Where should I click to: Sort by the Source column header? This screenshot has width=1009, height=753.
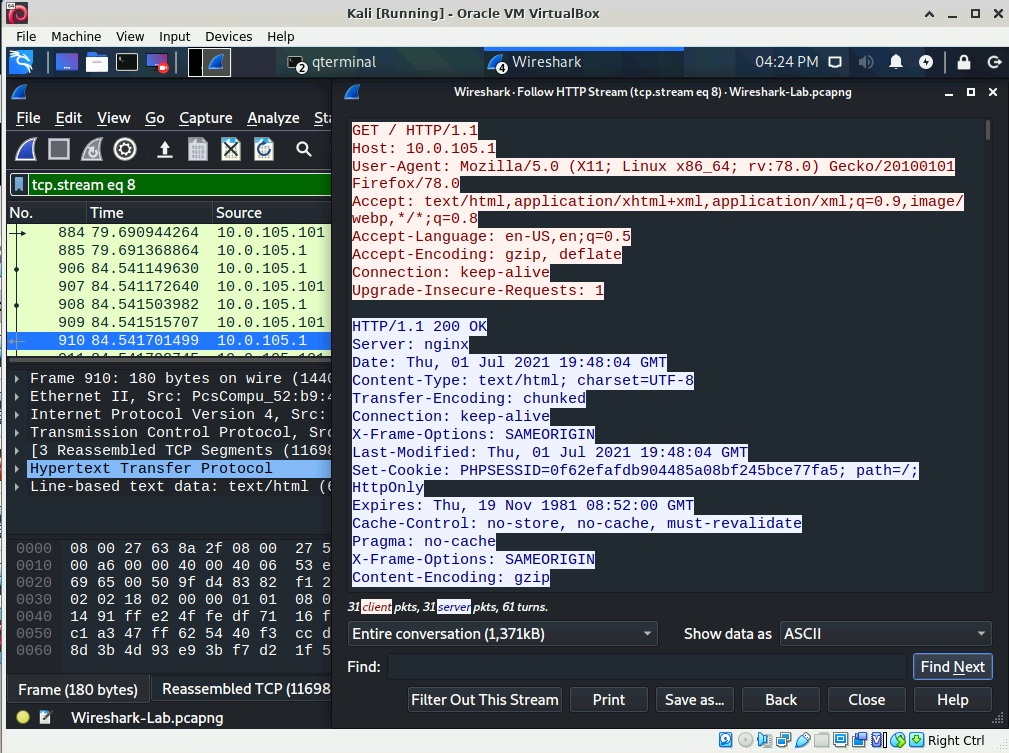pyautogui.click(x=272, y=212)
